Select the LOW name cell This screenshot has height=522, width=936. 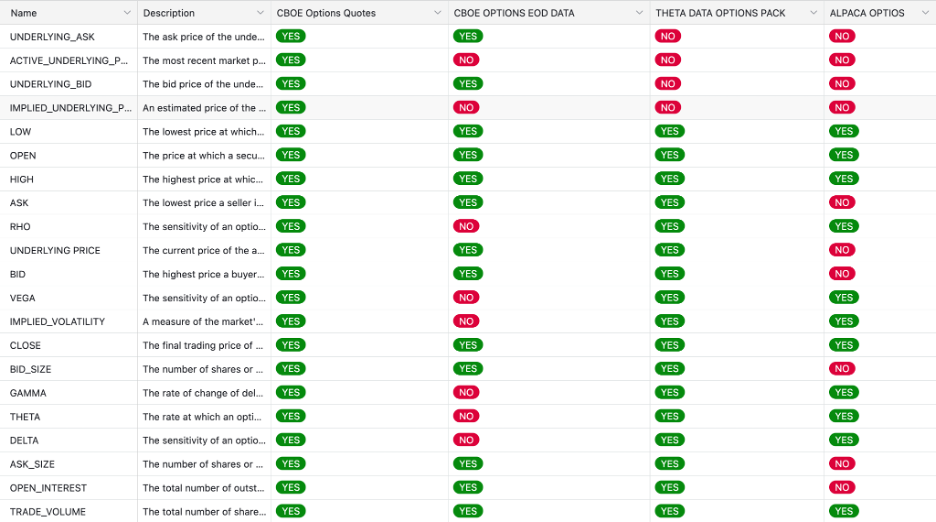69,131
